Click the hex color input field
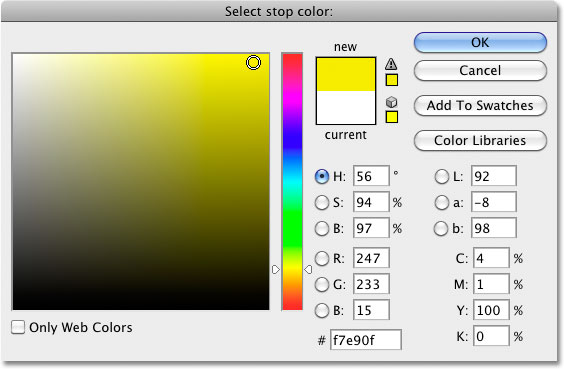 point(366,340)
